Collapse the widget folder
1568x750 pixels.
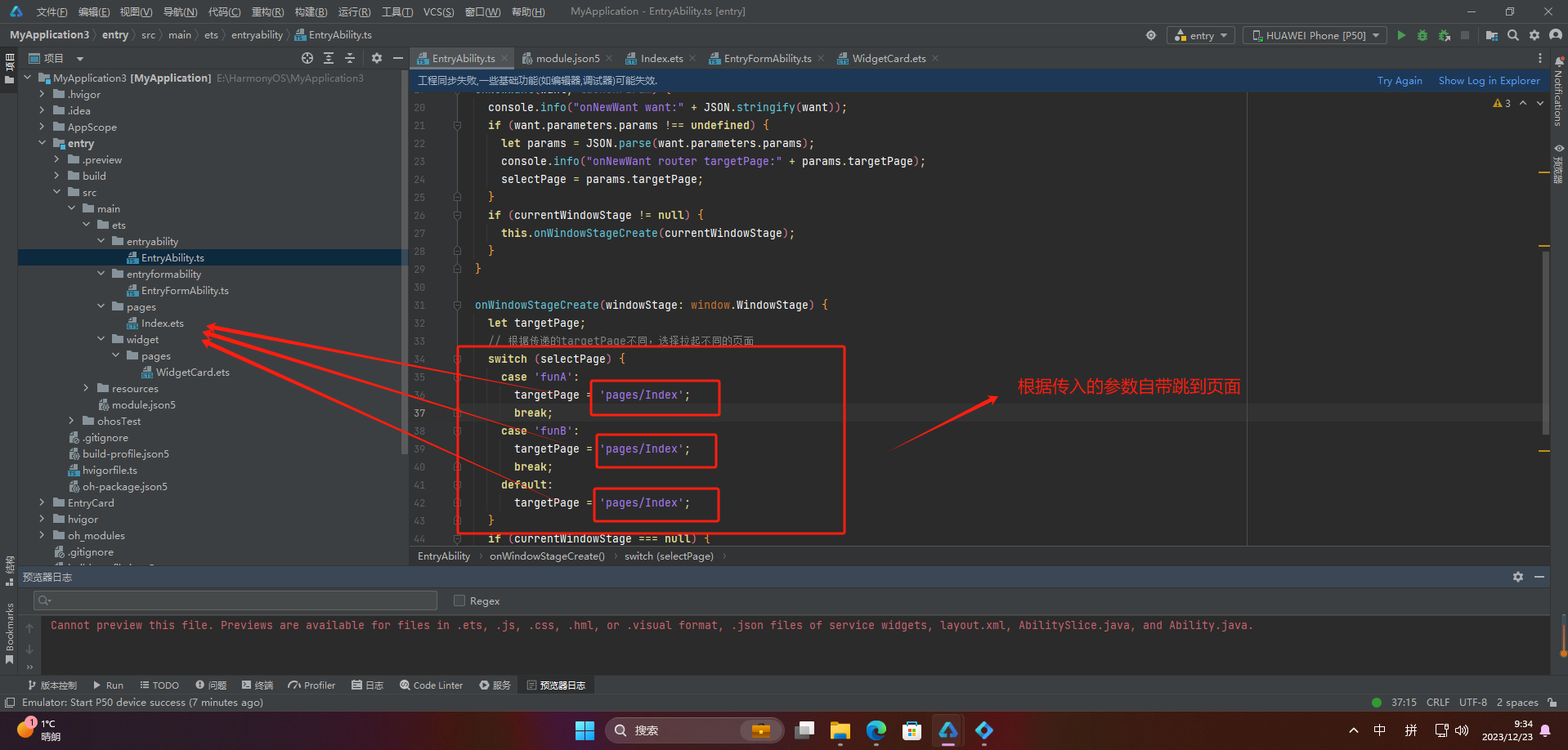(101, 339)
